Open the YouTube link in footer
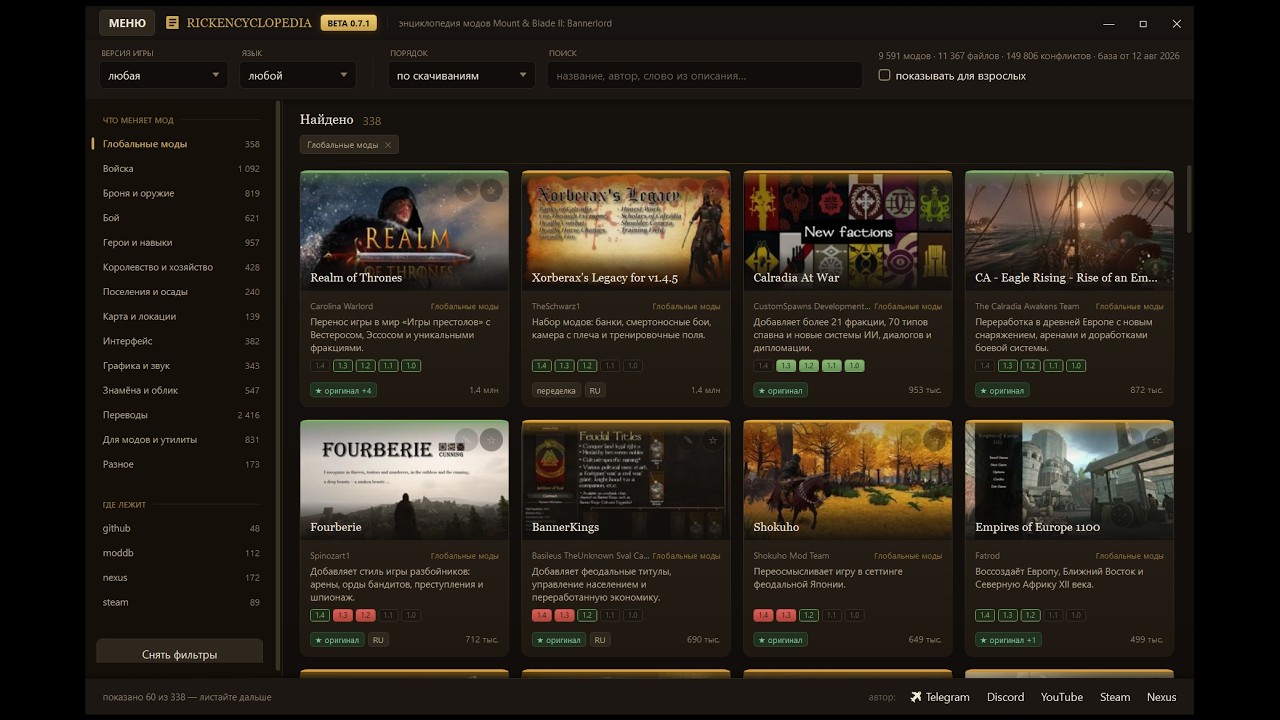This screenshot has height=720, width=1280. (1061, 697)
